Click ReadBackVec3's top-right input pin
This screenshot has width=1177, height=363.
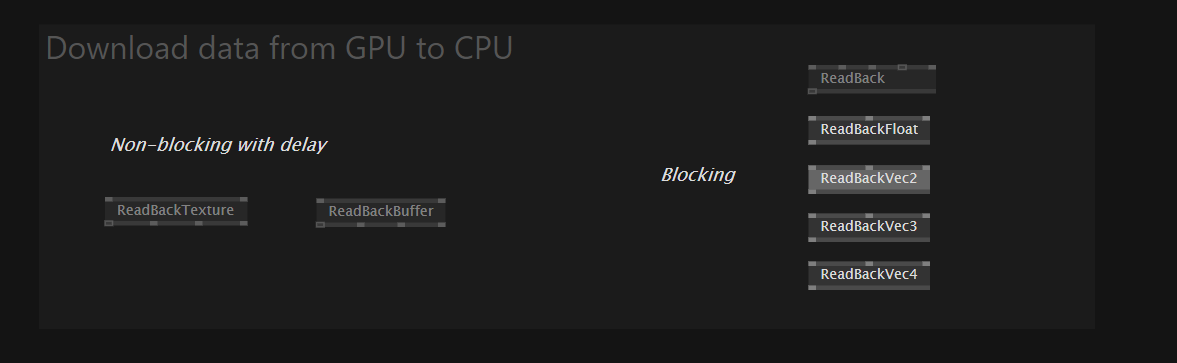tap(926, 215)
